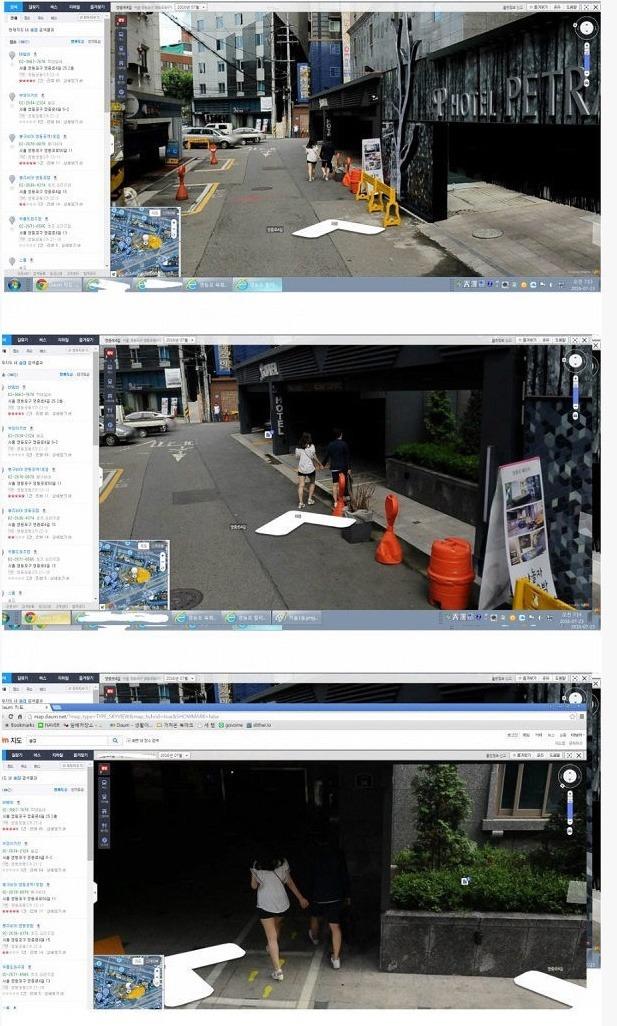Viewport: 617px width, 1026px height.
Task: Click the Daum map search input field
Action: coord(67,740)
